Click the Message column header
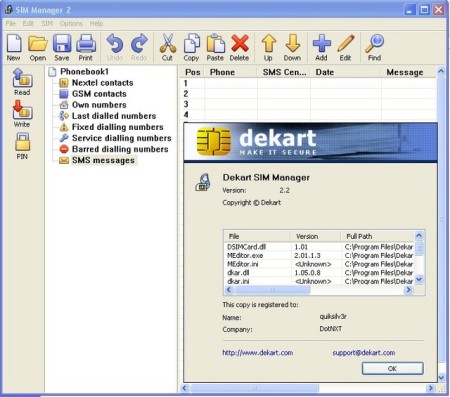450x397 pixels. pyautogui.click(x=409, y=72)
